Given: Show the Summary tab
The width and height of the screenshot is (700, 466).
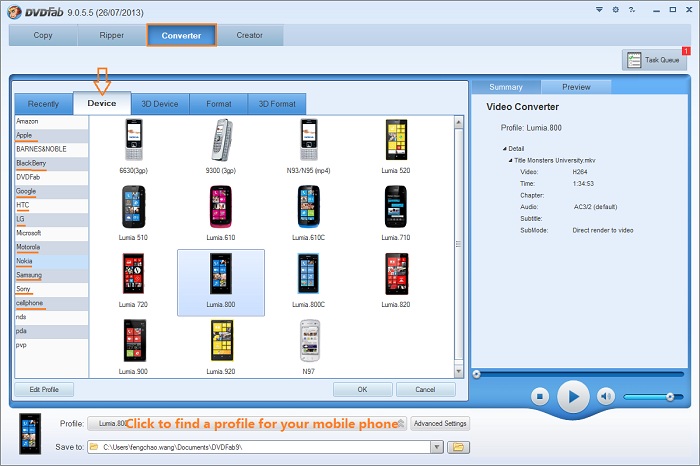Looking at the screenshot, I should [x=506, y=87].
